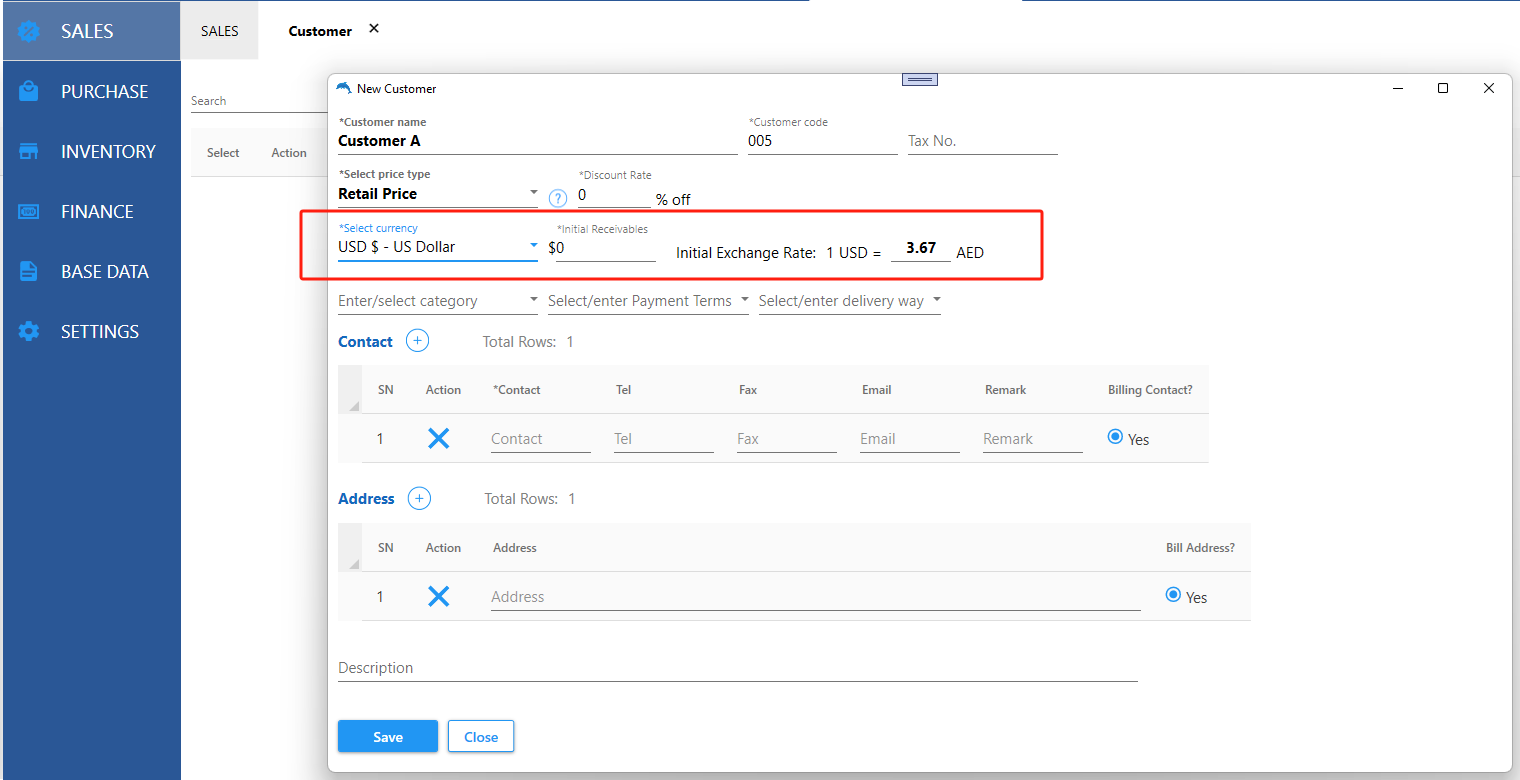Click the Finance money icon

29,211
